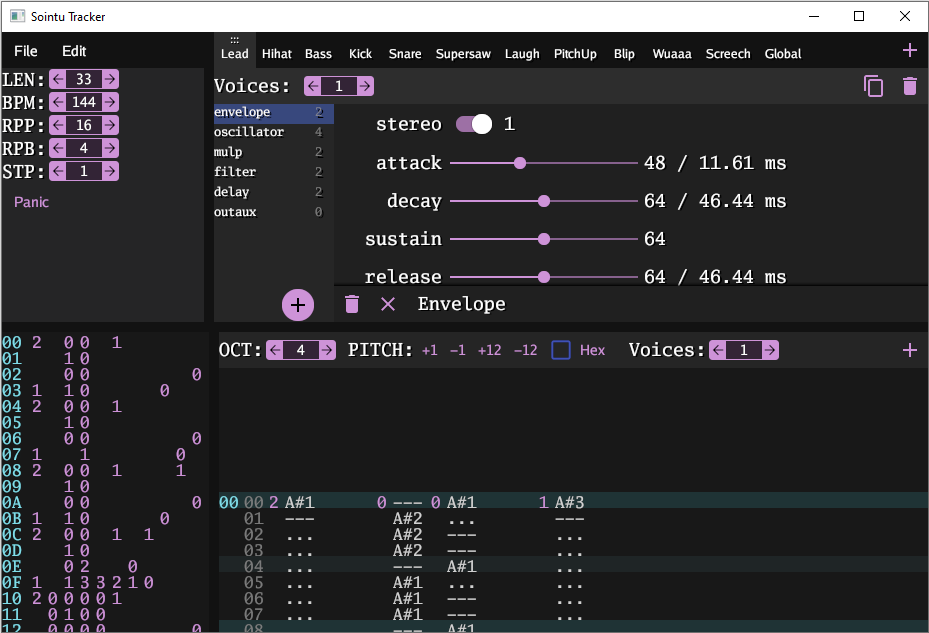Switch to the Supersaw instrument tab
The image size is (929, 633).
tap(463, 54)
